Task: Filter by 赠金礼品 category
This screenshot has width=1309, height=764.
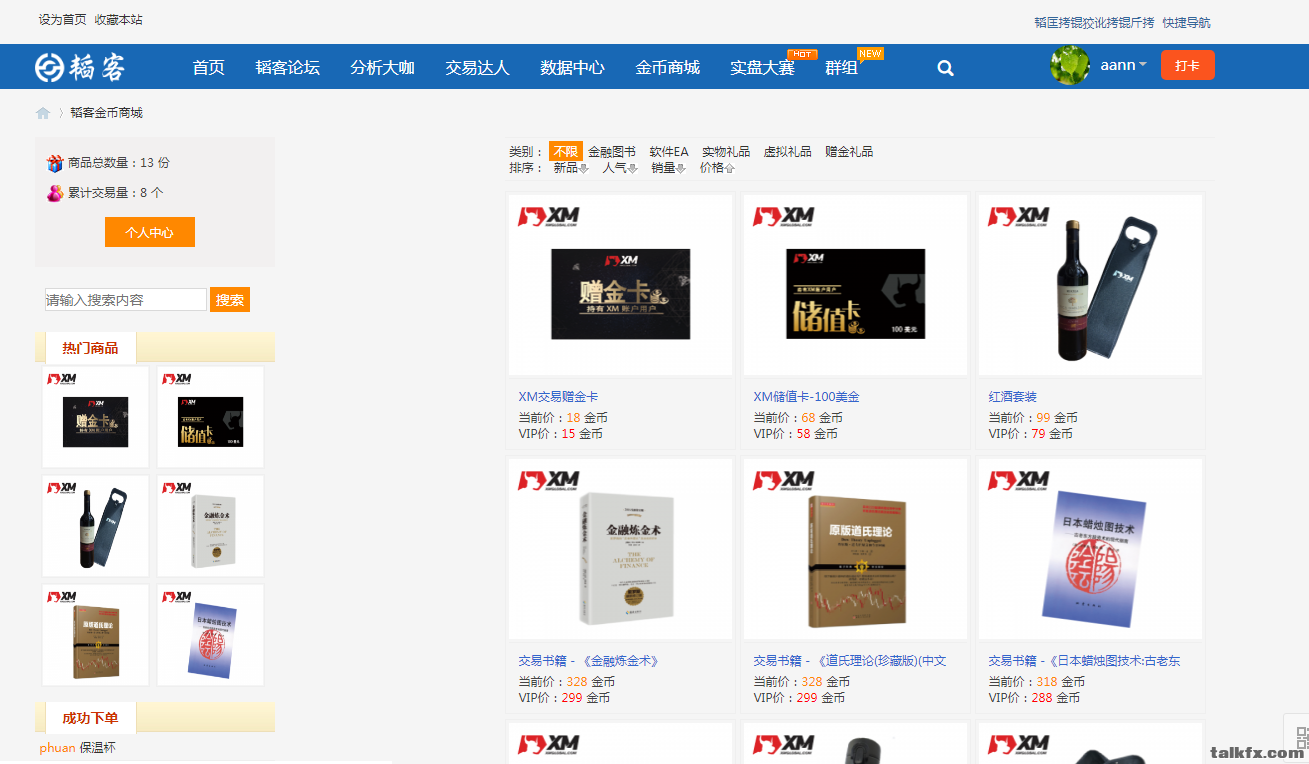Action: coord(849,152)
